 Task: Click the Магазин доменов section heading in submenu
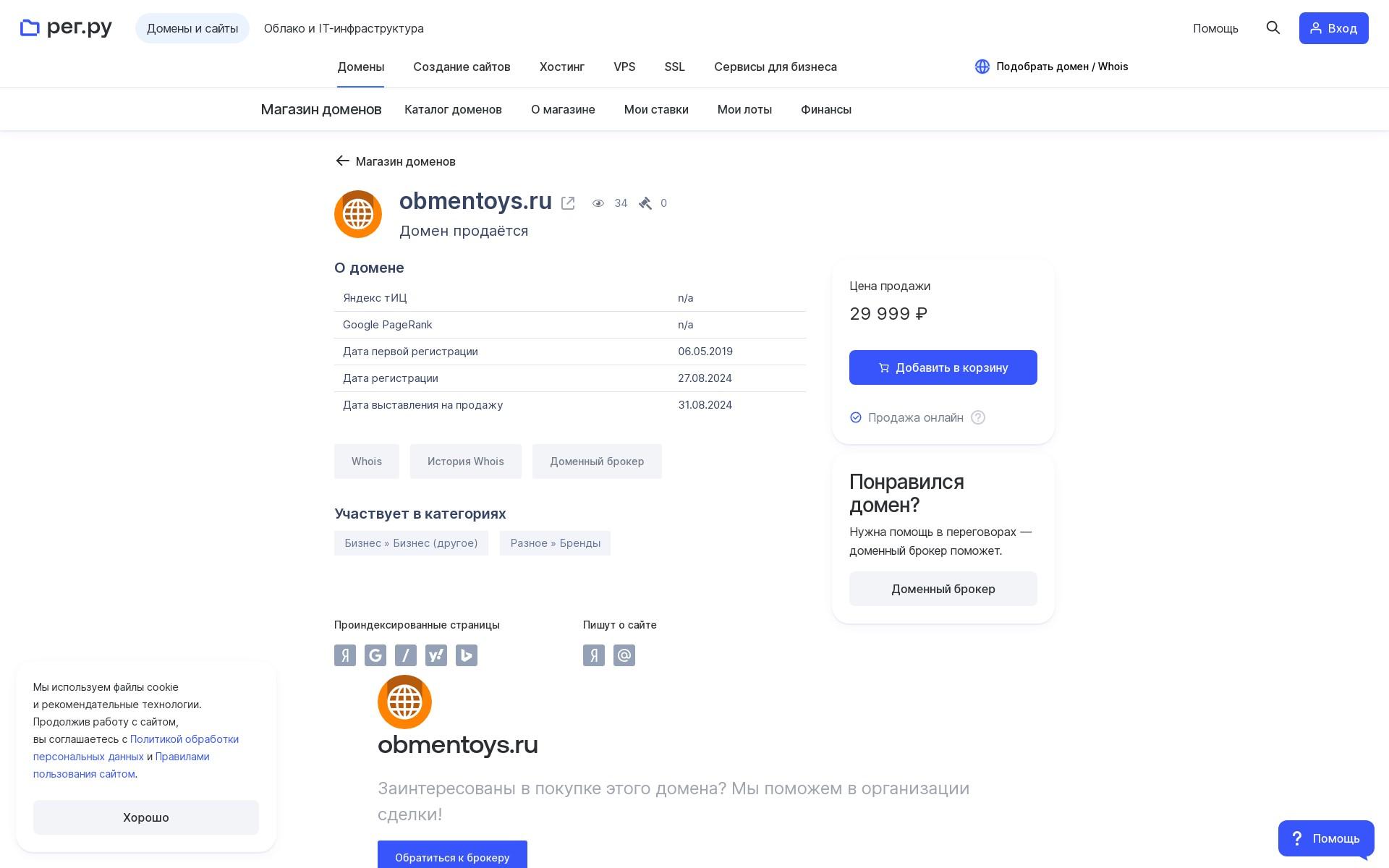coord(321,109)
